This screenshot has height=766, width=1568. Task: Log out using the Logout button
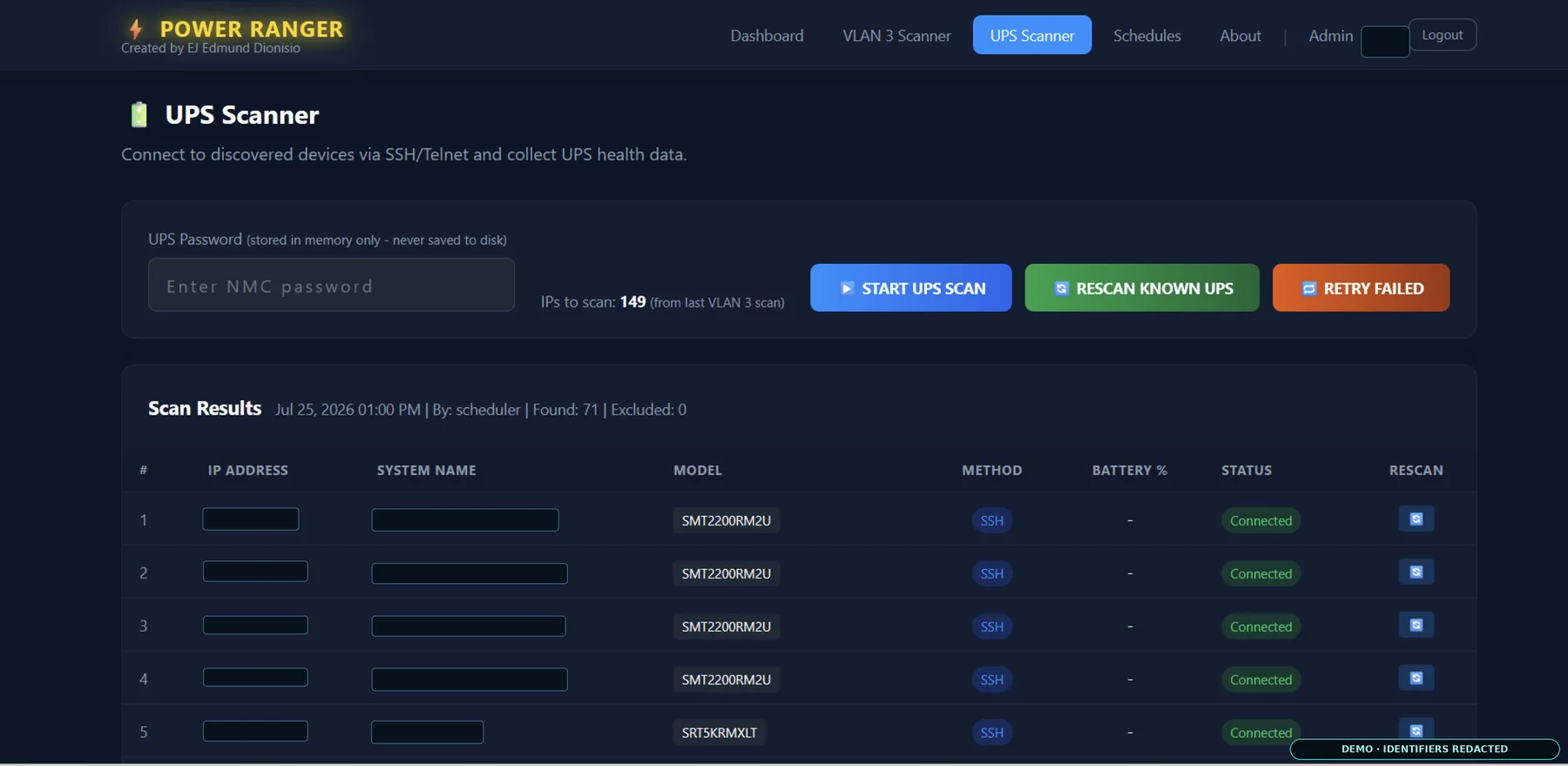coord(1442,35)
